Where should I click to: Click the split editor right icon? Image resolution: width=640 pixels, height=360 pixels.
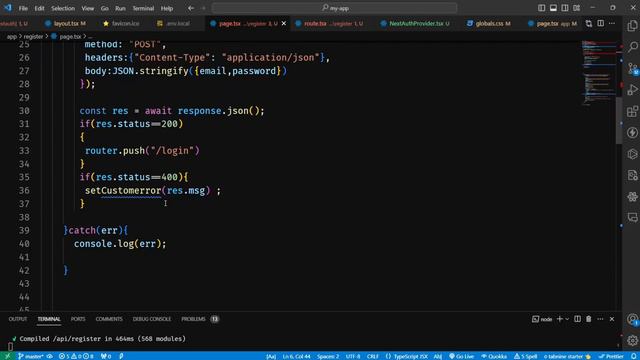pos(600,23)
